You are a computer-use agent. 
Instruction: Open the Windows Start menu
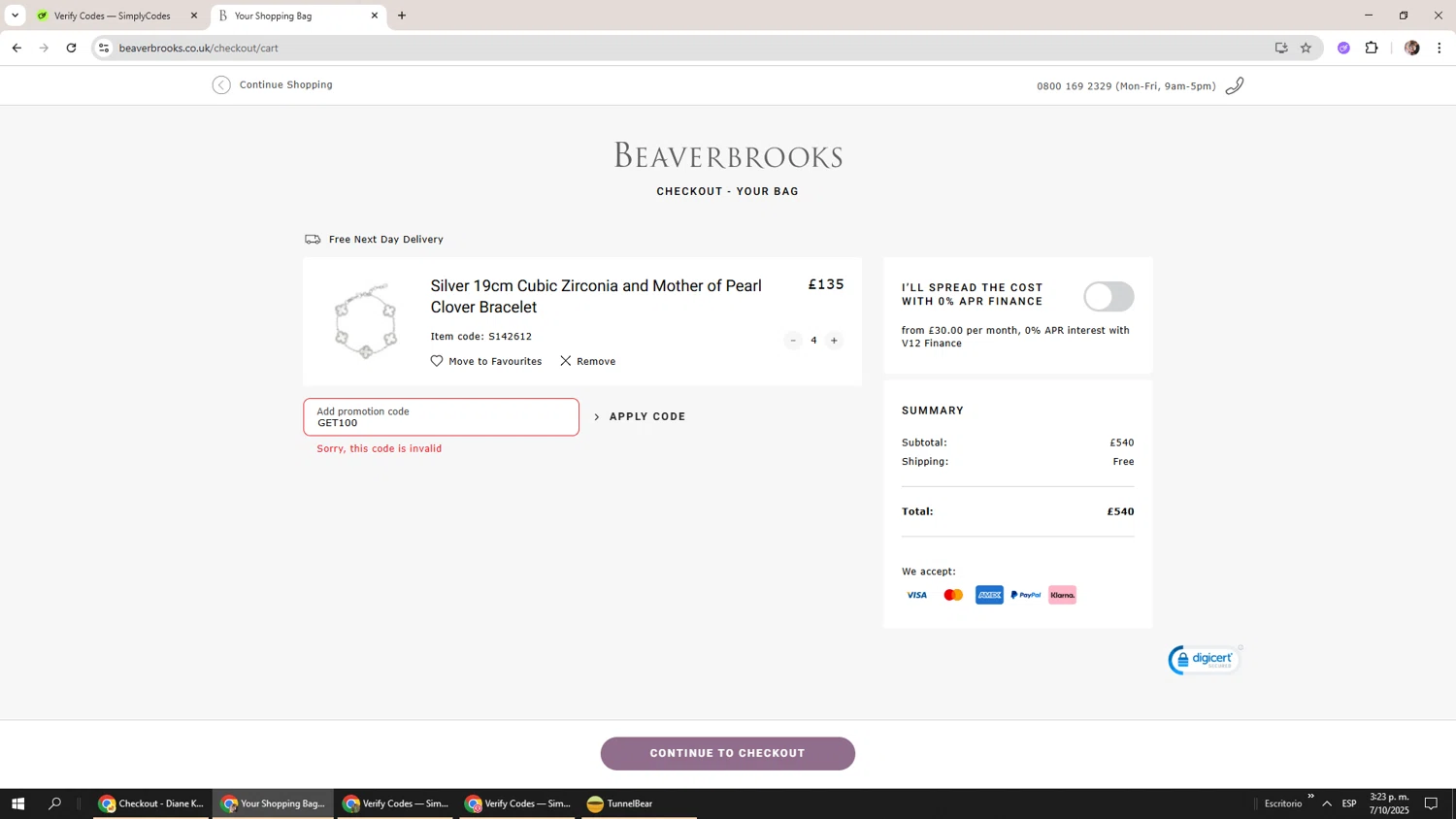[17, 803]
